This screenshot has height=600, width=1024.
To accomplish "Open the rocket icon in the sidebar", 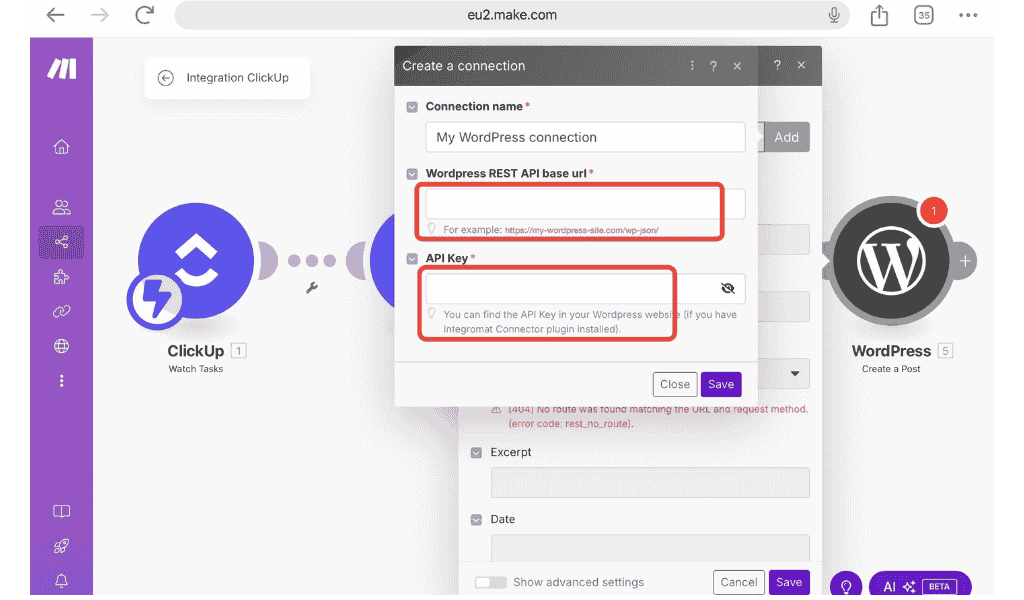I will pyautogui.click(x=61, y=546).
